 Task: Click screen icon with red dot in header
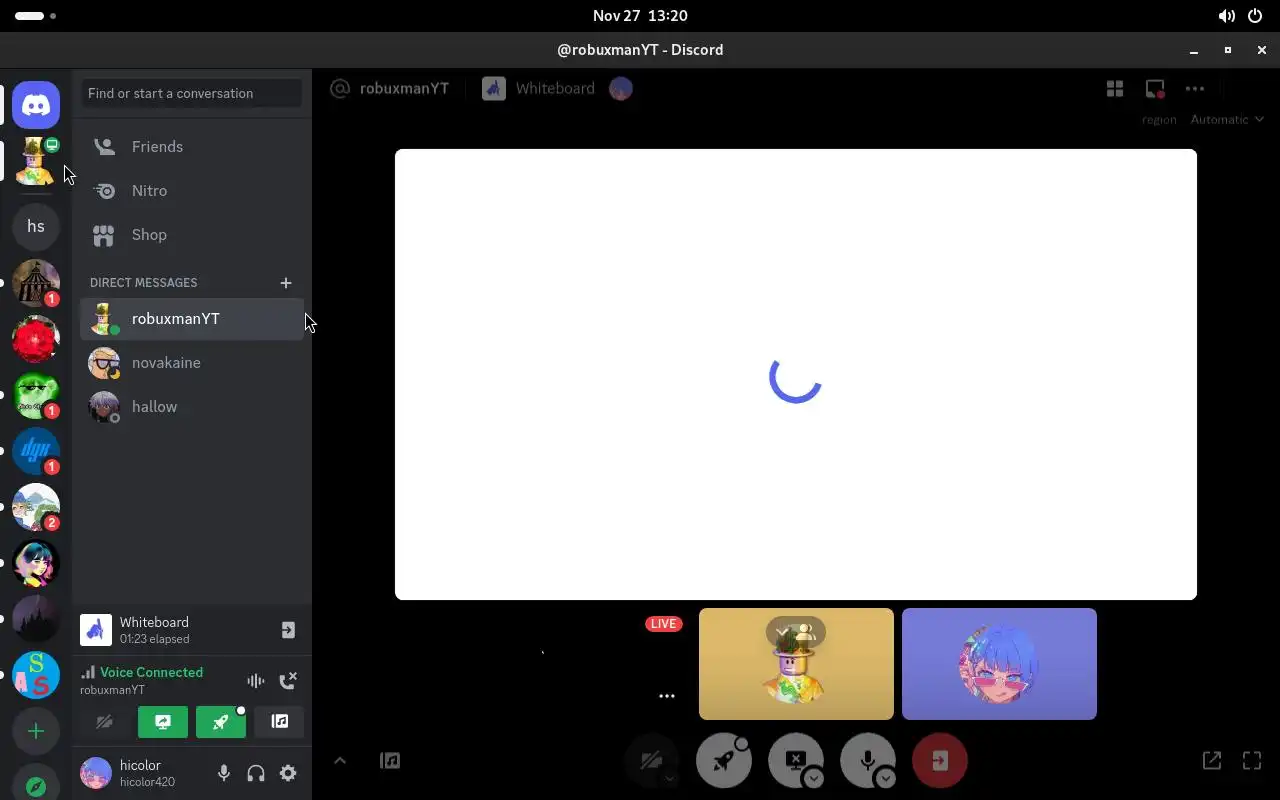[x=1155, y=89]
